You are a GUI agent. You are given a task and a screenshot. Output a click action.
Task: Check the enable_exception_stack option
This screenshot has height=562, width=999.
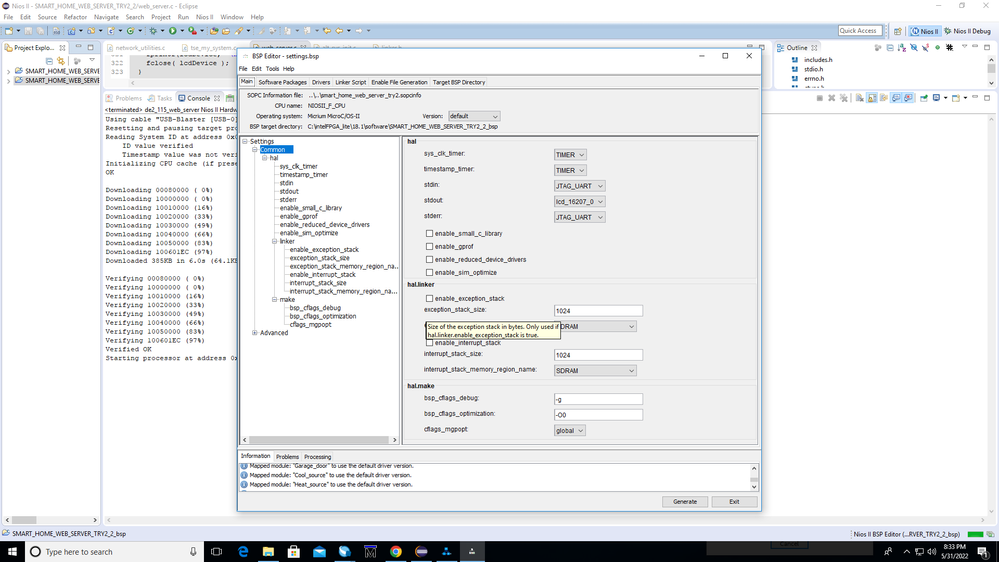tap(430, 298)
